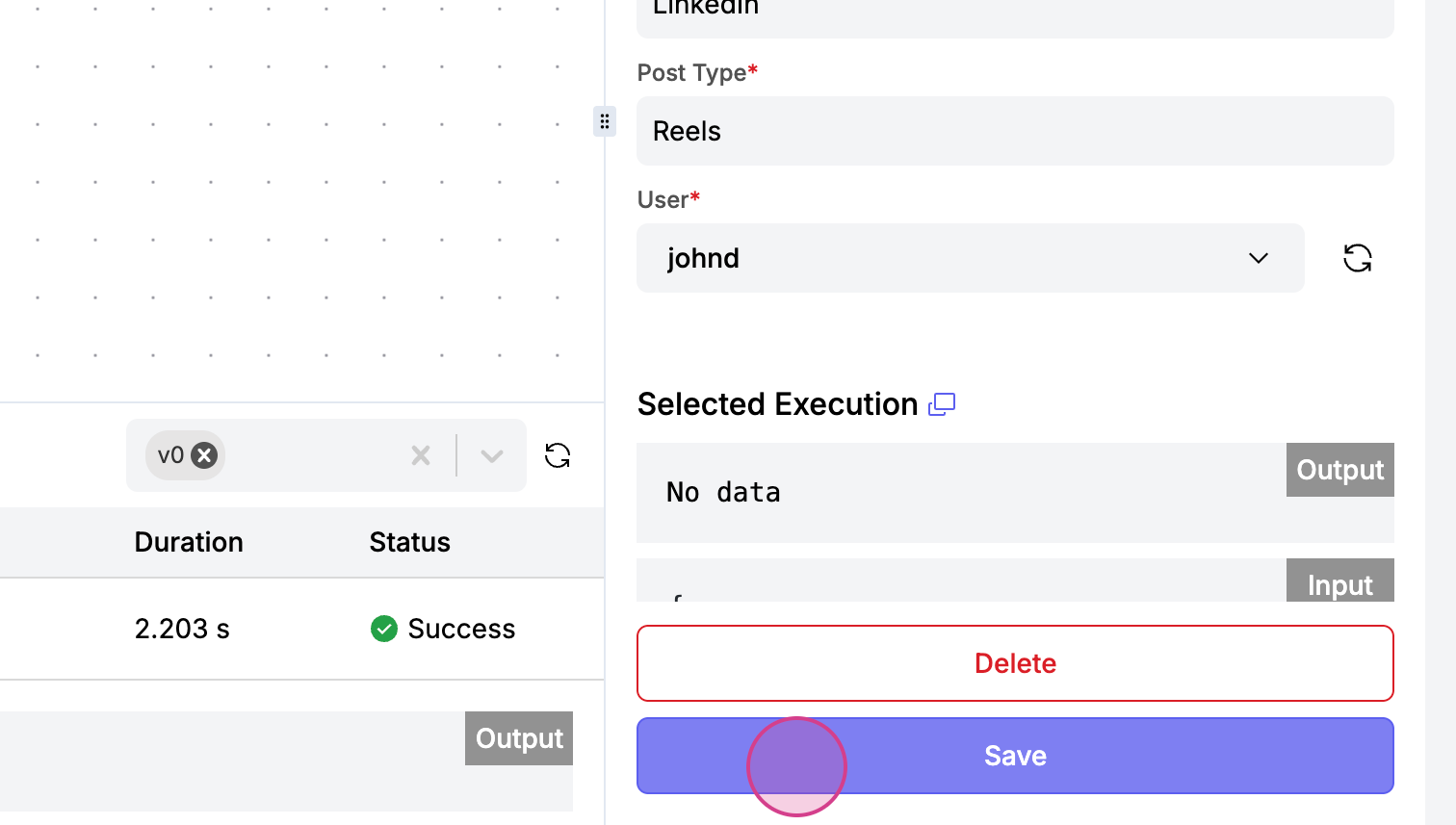Clear all selected versions in filter
This screenshot has height=825, width=1456.
coord(421,455)
